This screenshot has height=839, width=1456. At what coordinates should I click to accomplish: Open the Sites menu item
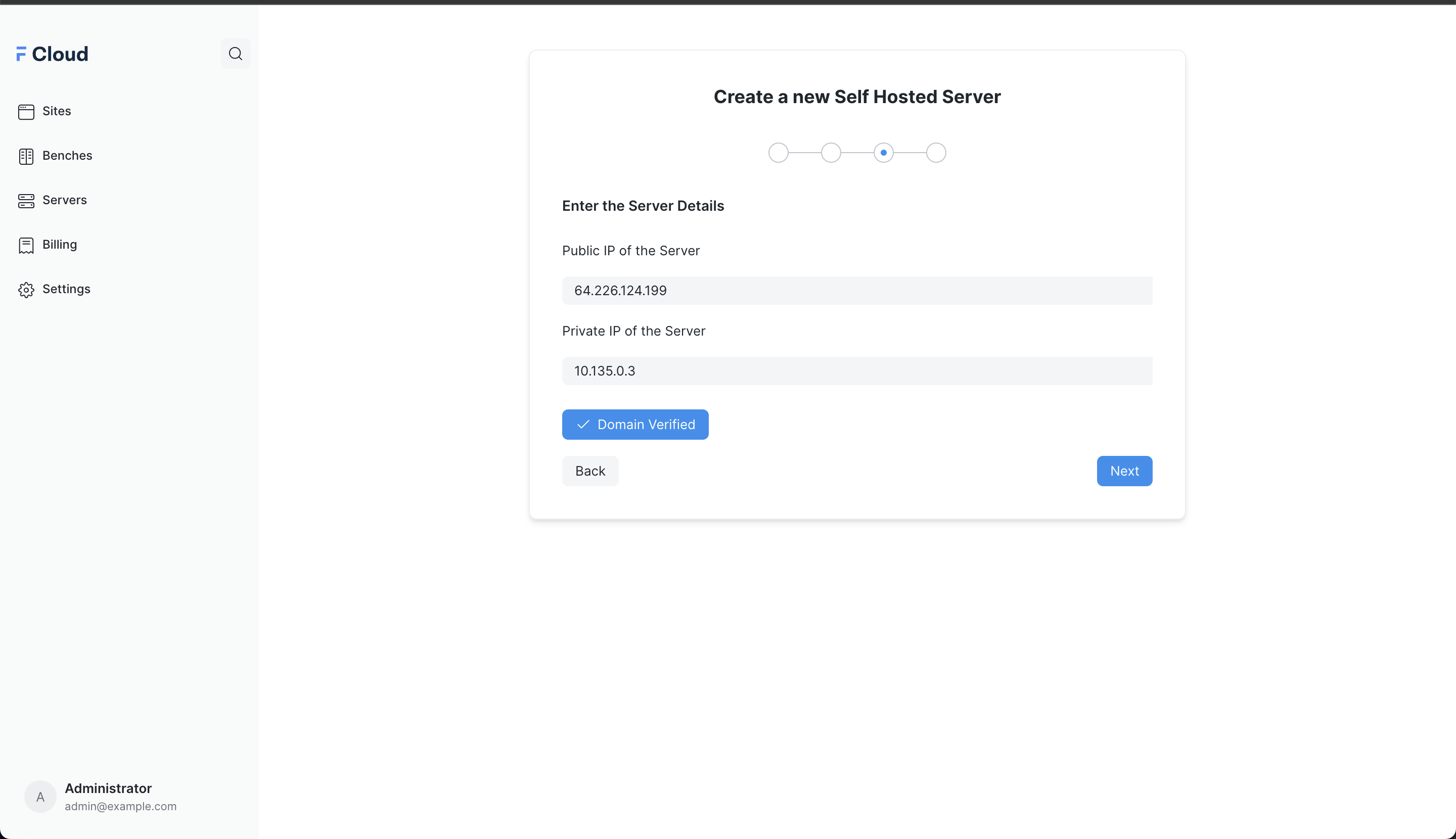point(57,111)
